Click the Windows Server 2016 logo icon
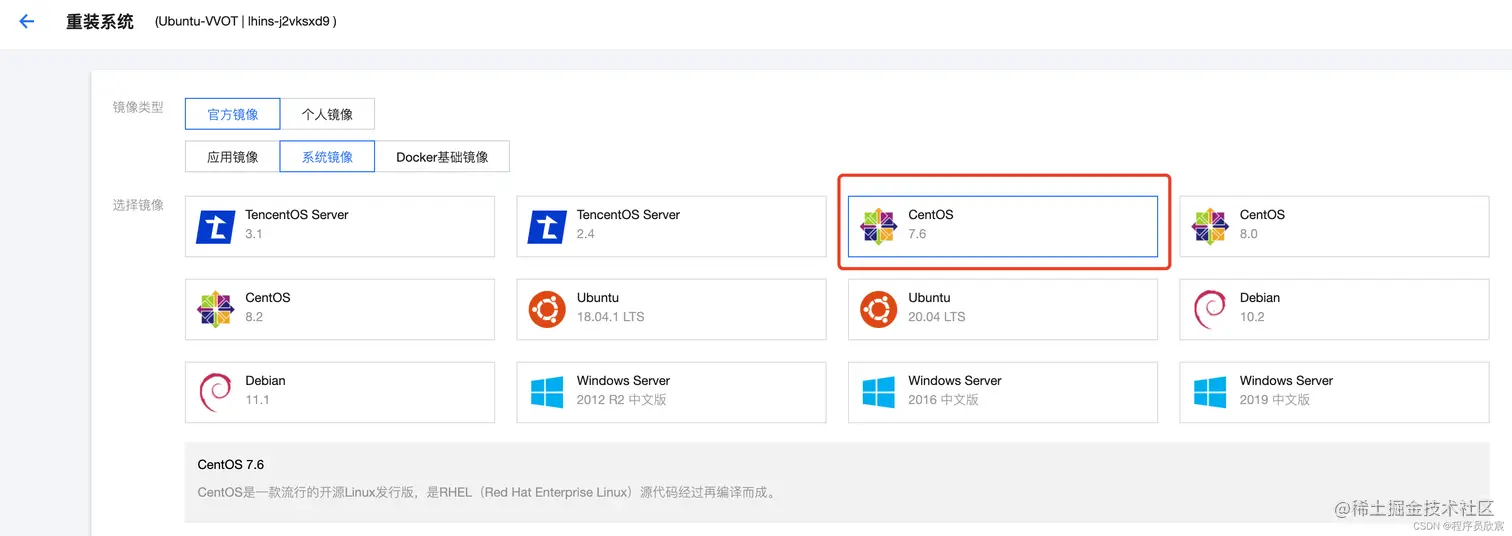This screenshot has height=536, width=1512. tap(879, 393)
